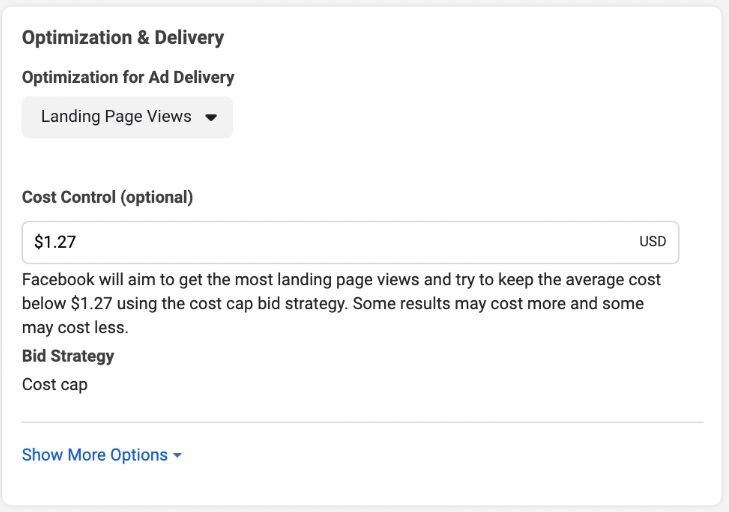
Task: Click the words "Landing Page Views" in selector
Action: (x=116, y=117)
